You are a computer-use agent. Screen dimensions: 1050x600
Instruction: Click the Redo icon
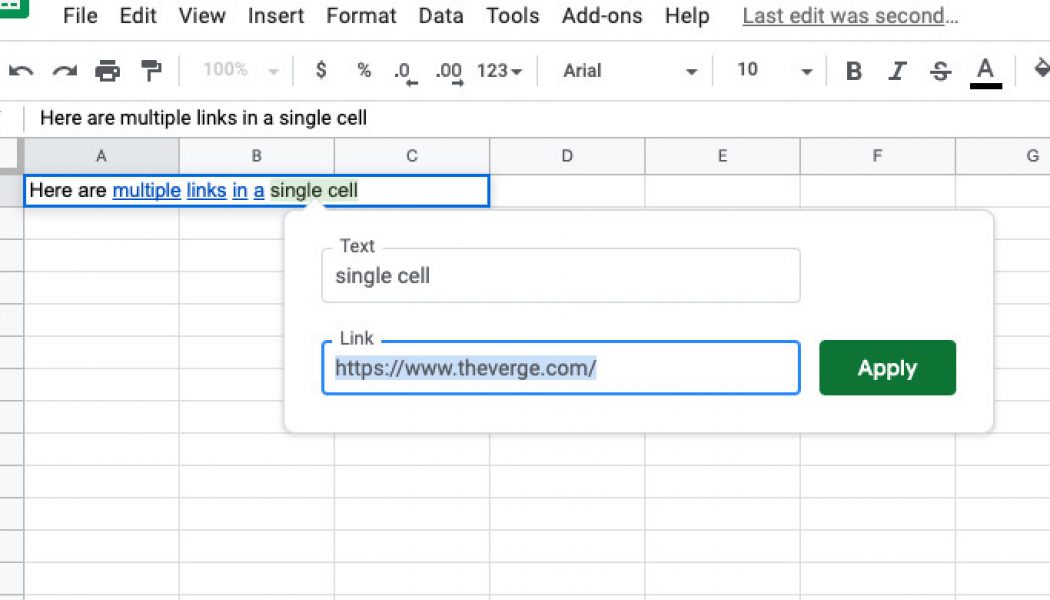(65, 70)
